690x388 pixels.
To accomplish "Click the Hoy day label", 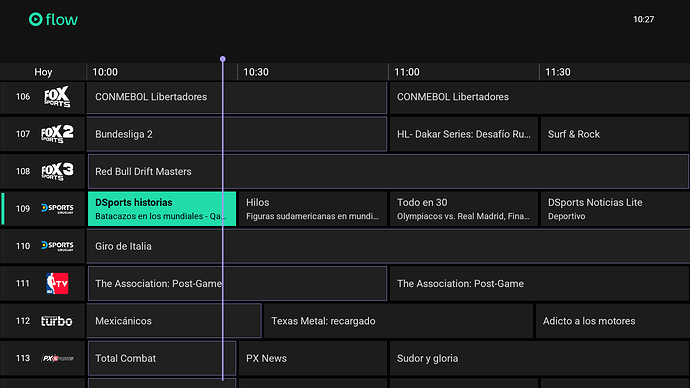I will click(43, 72).
